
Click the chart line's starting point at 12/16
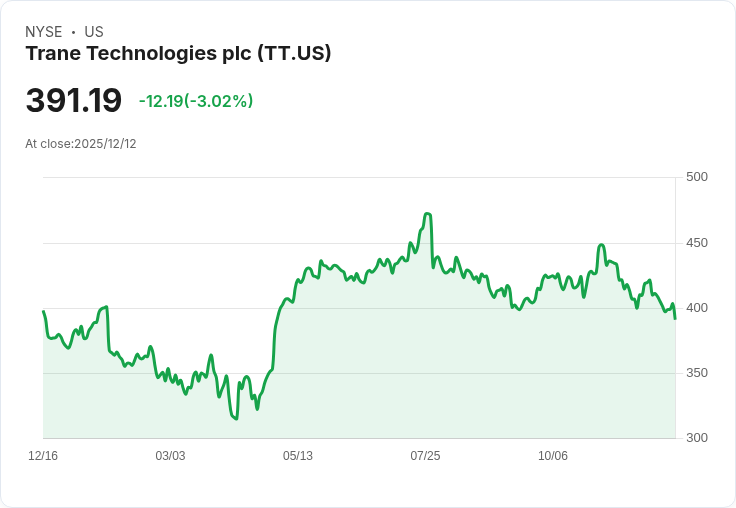click(44, 311)
